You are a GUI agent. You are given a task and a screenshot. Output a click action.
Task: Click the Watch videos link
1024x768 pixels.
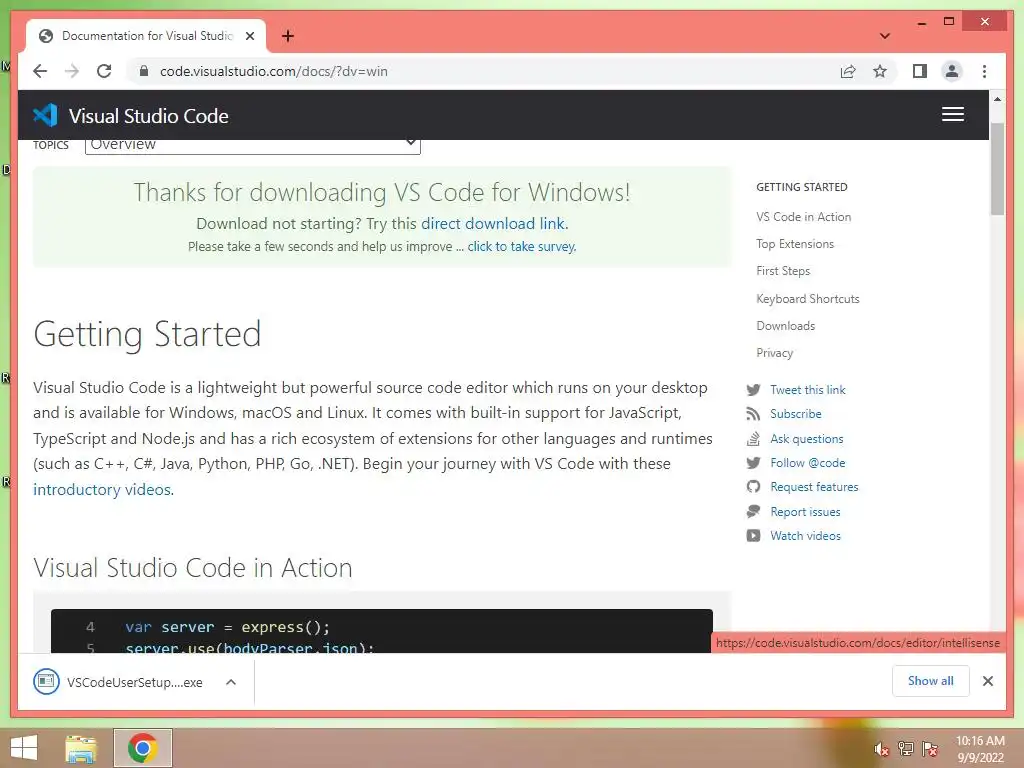805,536
